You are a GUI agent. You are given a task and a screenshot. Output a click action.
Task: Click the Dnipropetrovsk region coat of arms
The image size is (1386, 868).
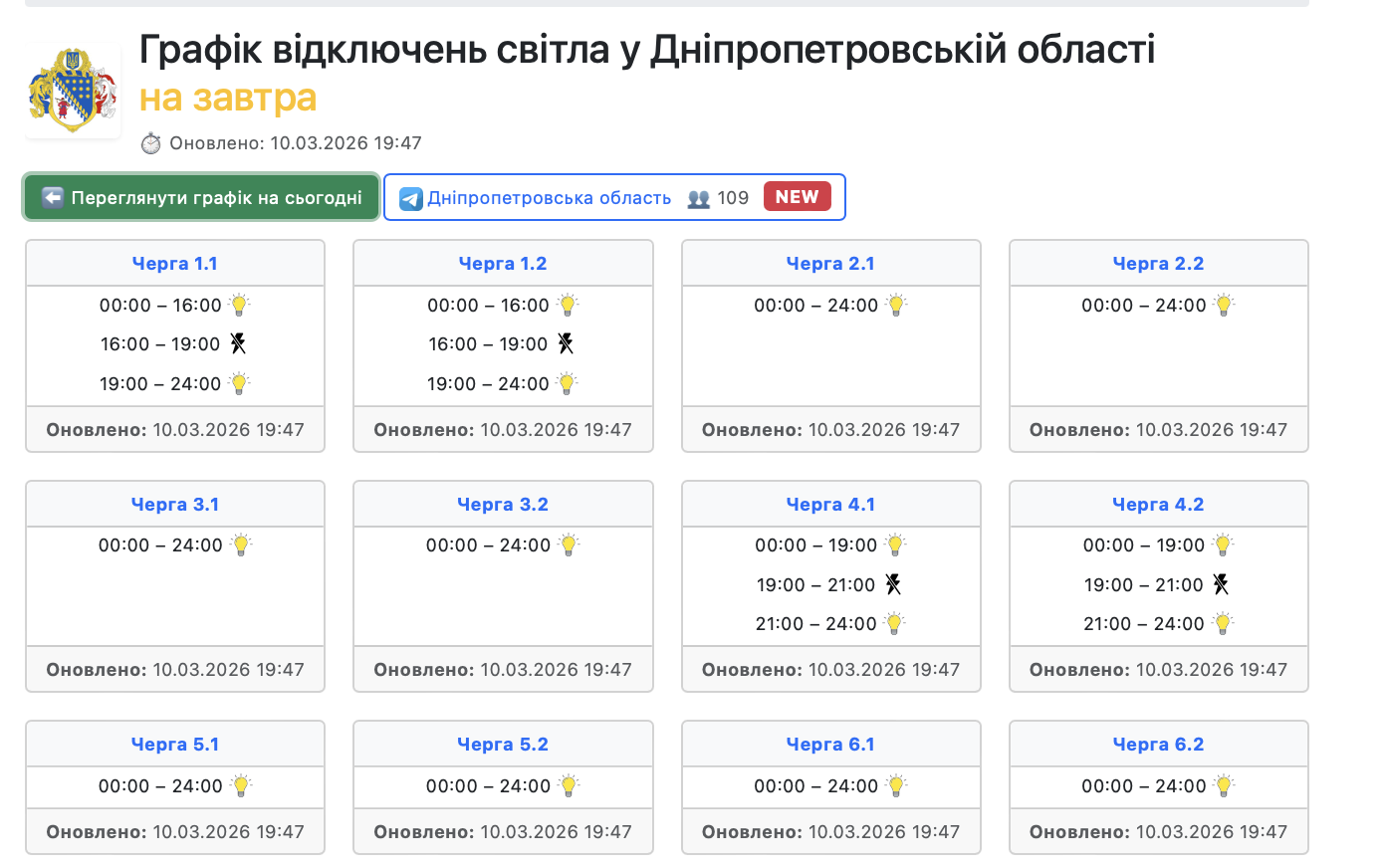click(x=73, y=91)
